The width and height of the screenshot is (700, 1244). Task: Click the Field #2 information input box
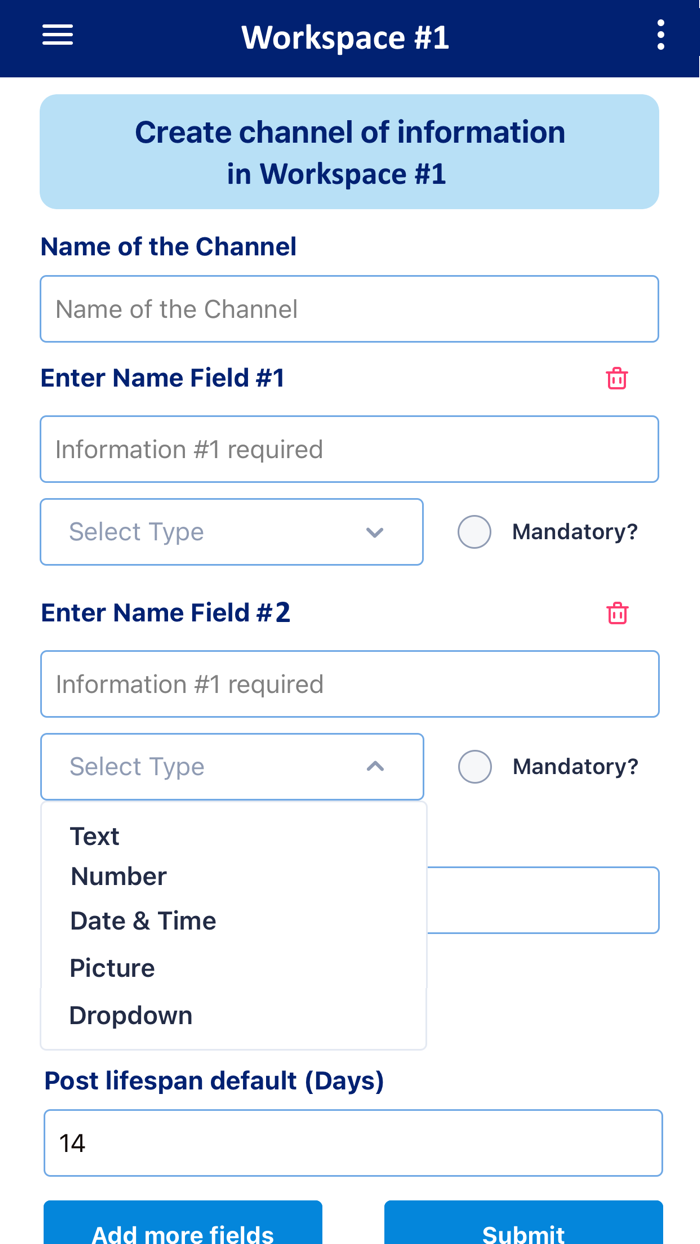click(x=349, y=684)
